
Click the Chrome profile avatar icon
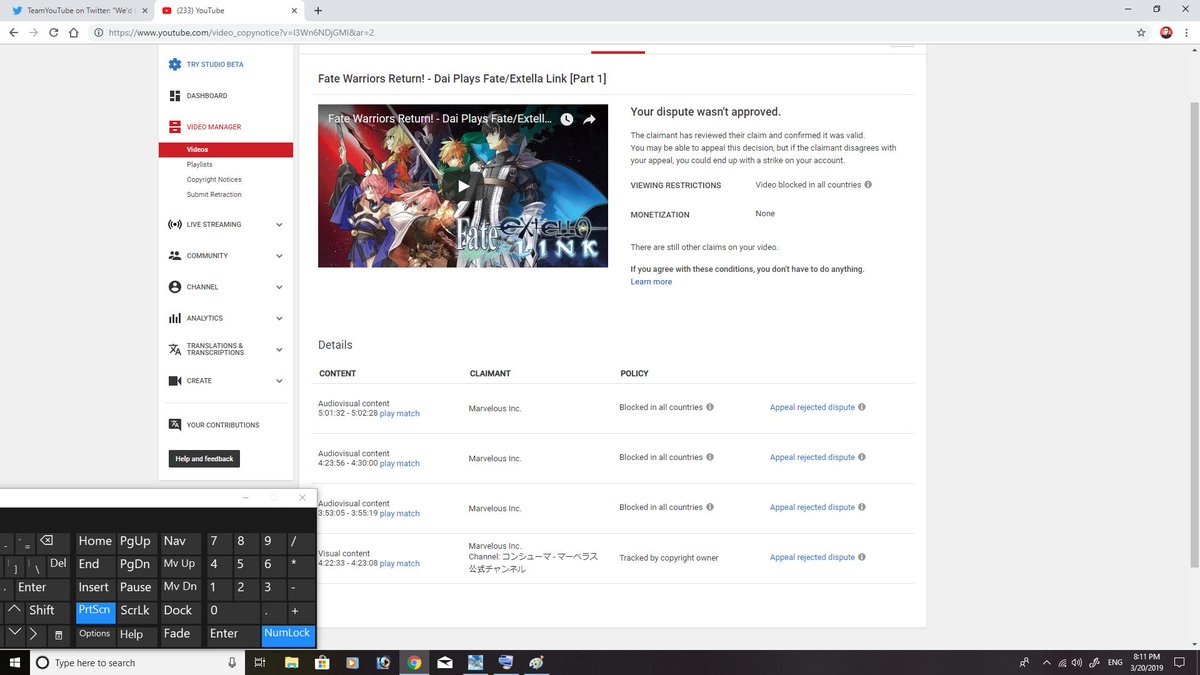1166,32
